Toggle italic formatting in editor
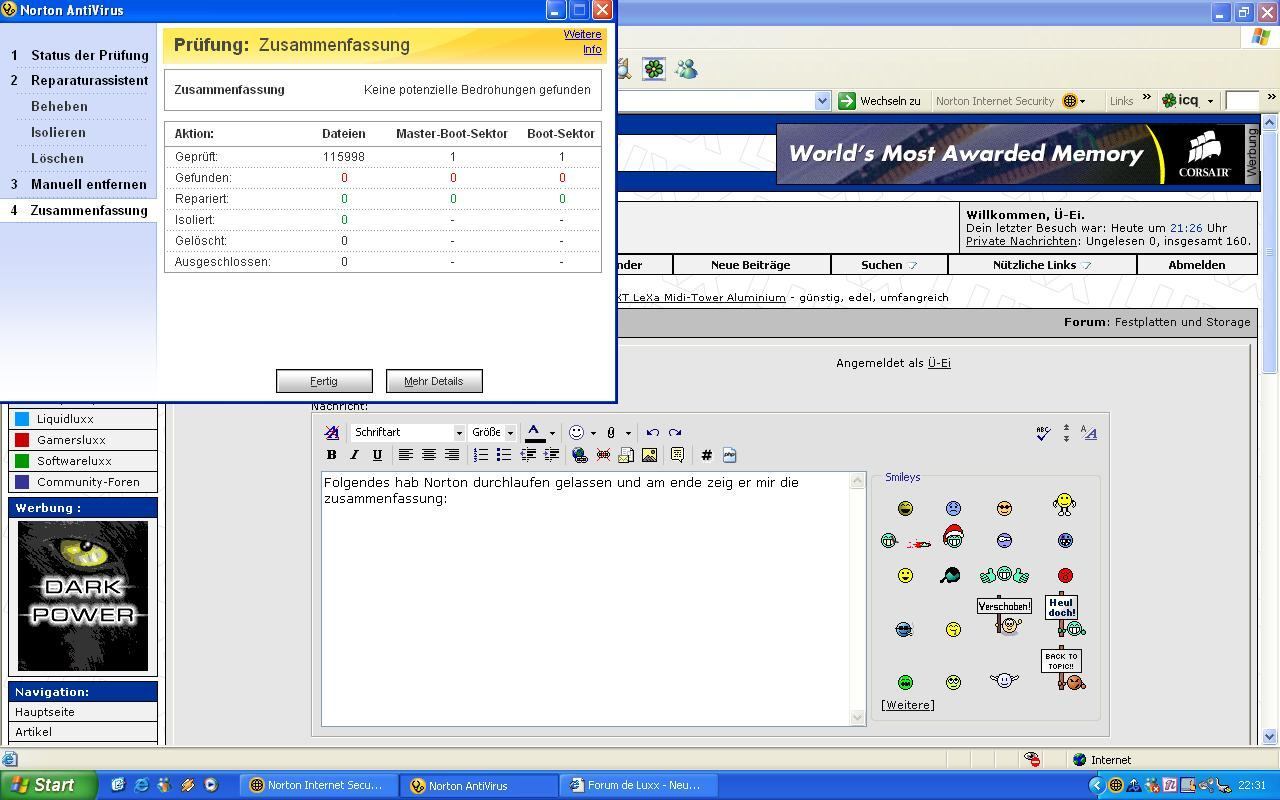This screenshot has height=800, width=1280. (x=354, y=455)
